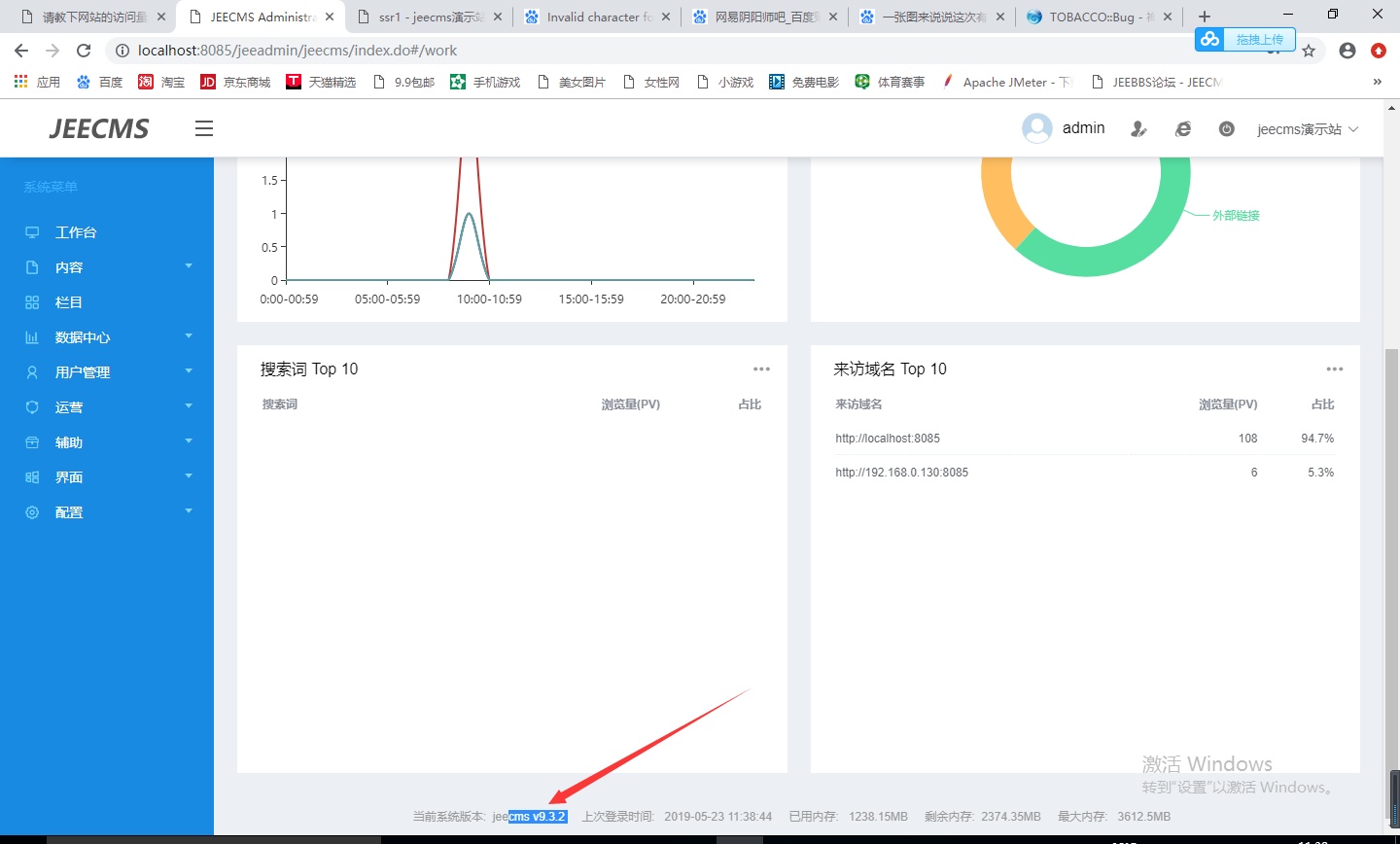The height and width of the screenshot is (844, 1400).
Task: Click the http://localhost:8085 domain entry
Action: [888, 439]
